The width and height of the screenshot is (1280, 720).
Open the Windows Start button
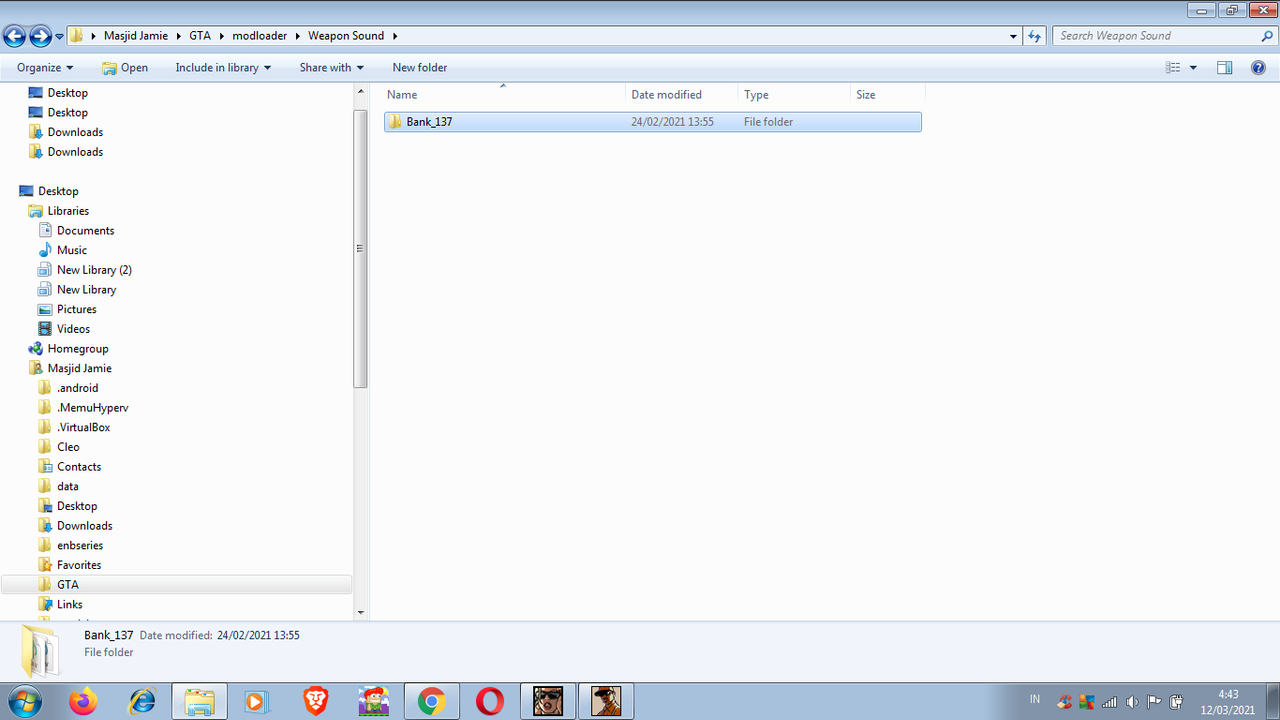pos(25,701)
